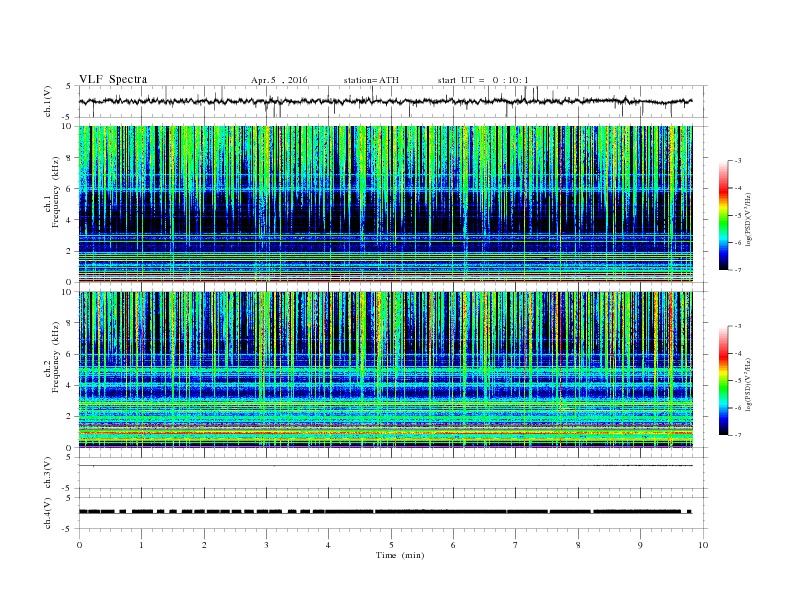The image size is (792, 612).
Task: Click time axis tick label "8"
Action: coord(578,545)
